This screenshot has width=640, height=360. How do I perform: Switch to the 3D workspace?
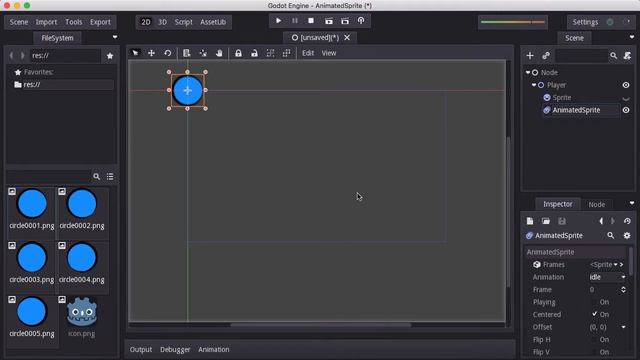point(162,22)
